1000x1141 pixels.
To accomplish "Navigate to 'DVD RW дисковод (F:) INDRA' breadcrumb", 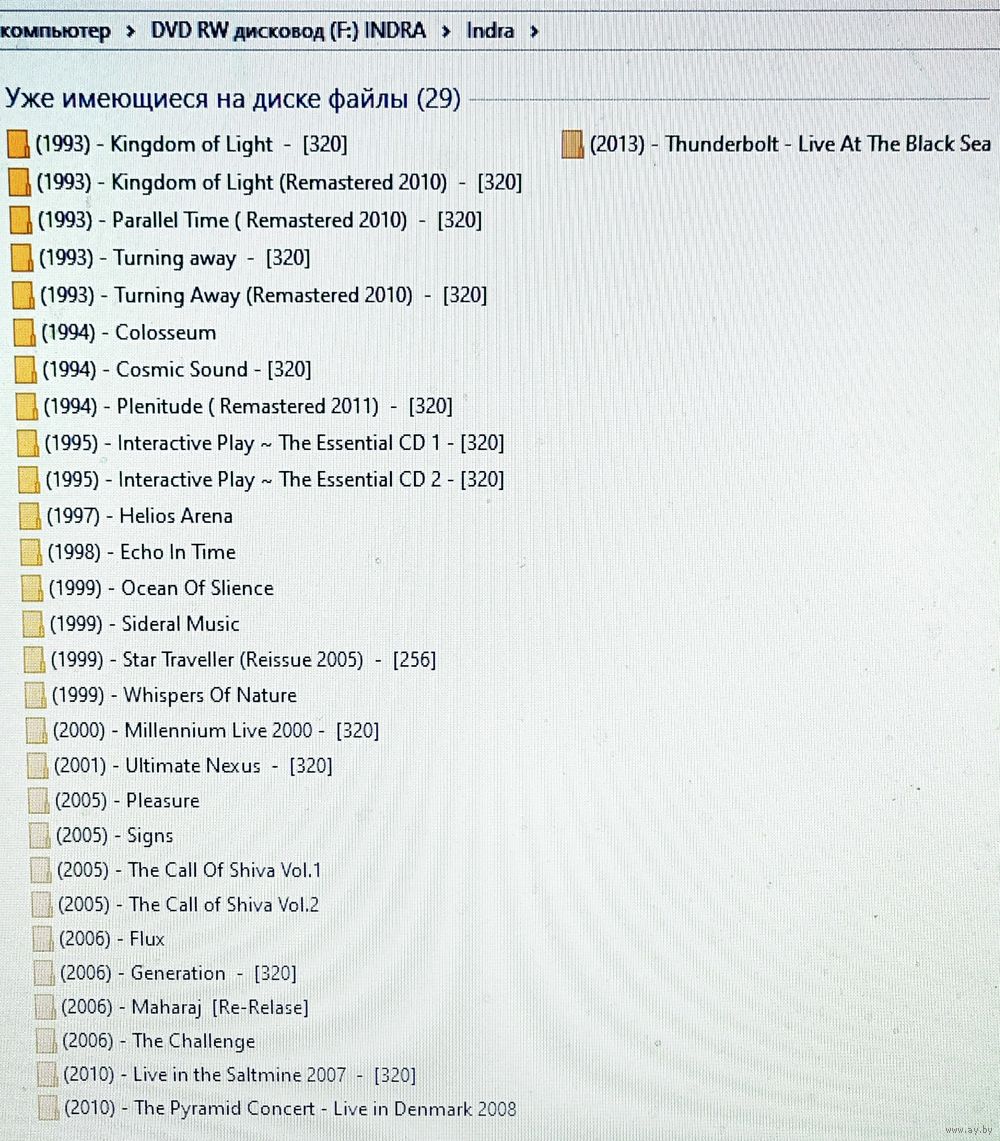I will coord(288,31).
